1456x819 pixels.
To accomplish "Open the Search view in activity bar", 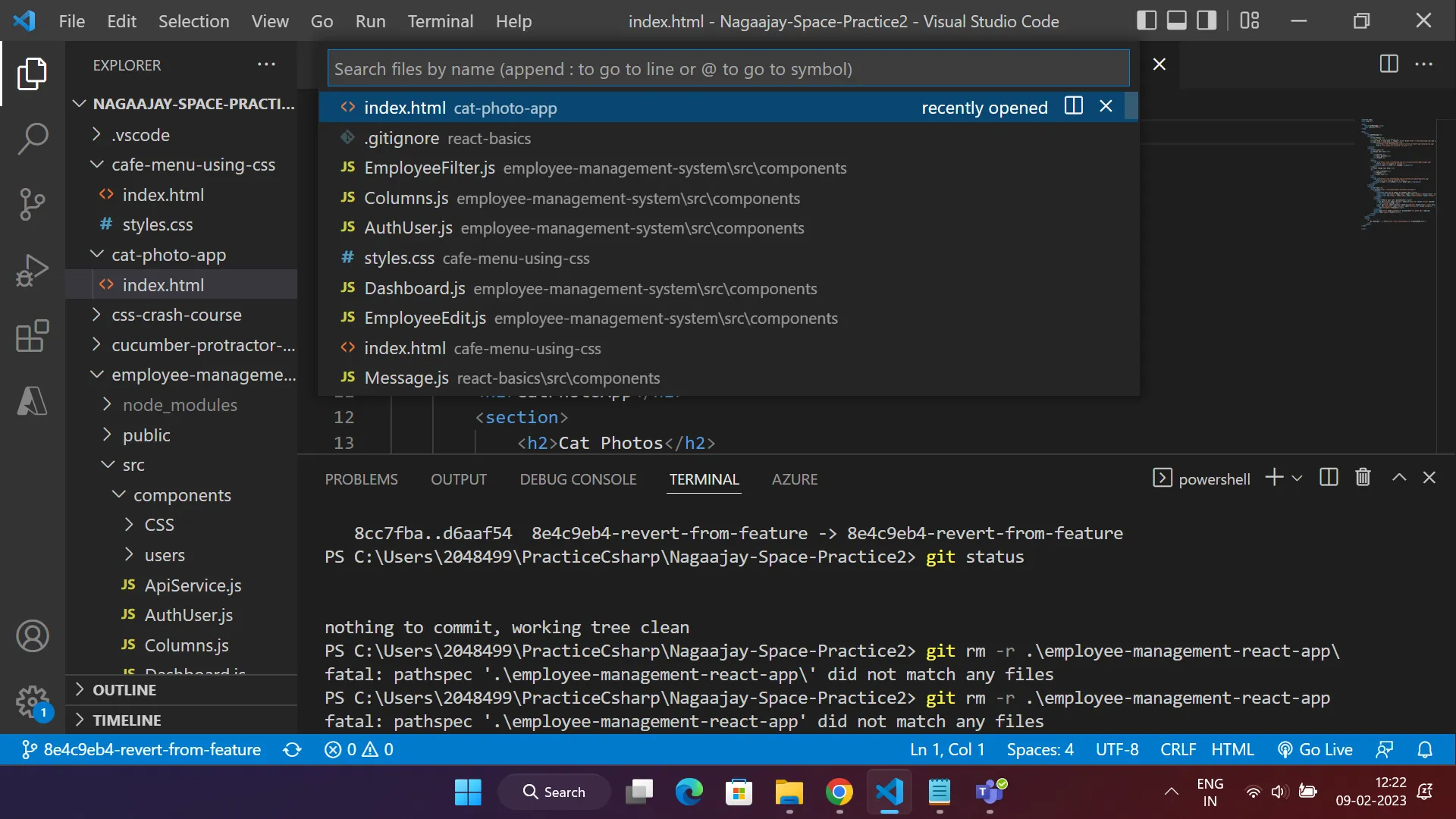I will [x=32, y=139].
